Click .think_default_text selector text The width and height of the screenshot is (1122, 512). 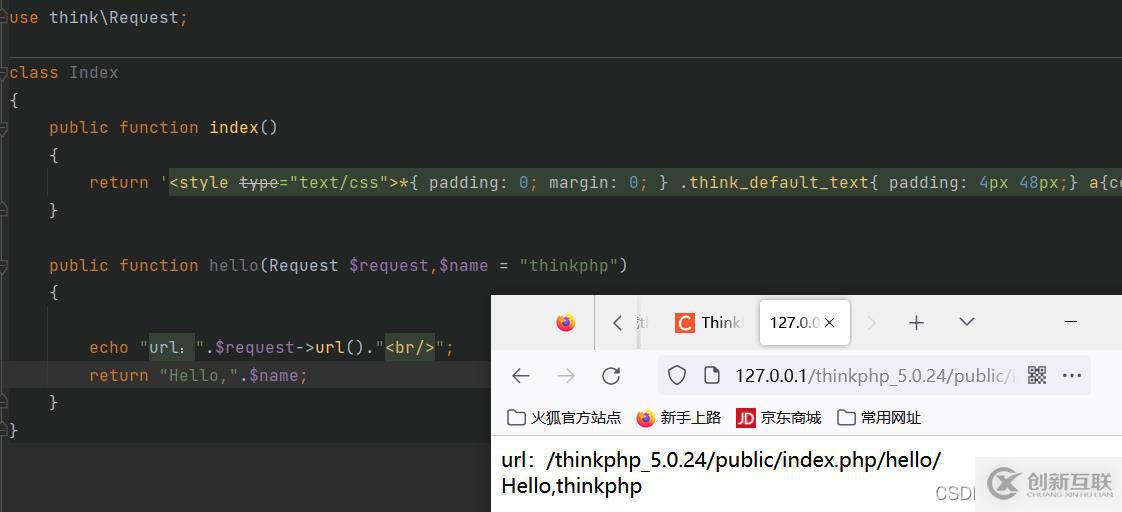tap(774, 182)
